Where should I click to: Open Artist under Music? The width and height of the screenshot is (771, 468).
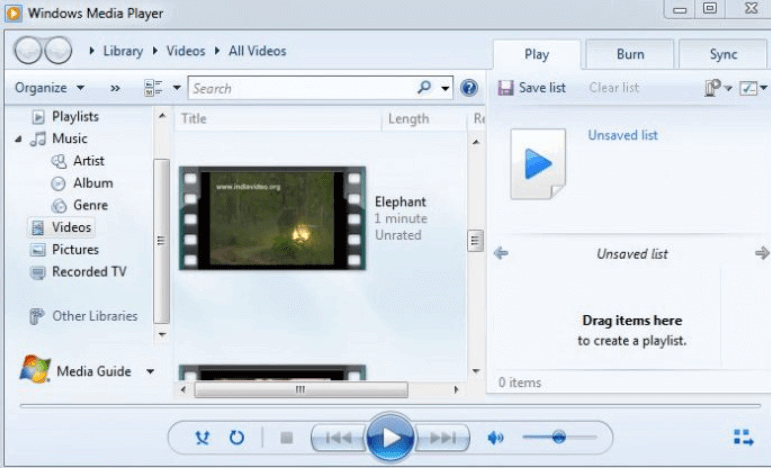pyautogui.click(x=89, y=161)
